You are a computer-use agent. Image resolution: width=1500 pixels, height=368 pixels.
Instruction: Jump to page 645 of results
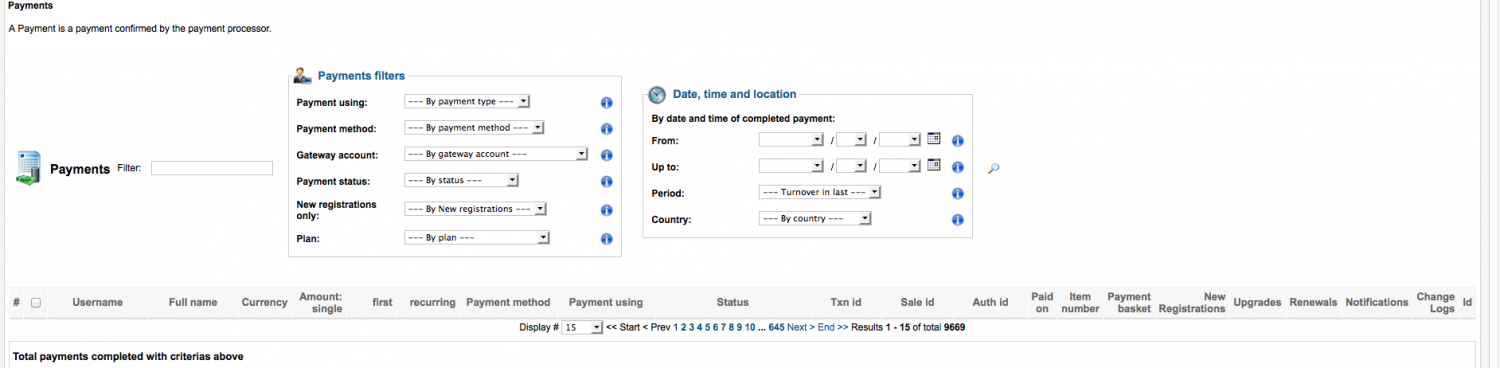776,328
